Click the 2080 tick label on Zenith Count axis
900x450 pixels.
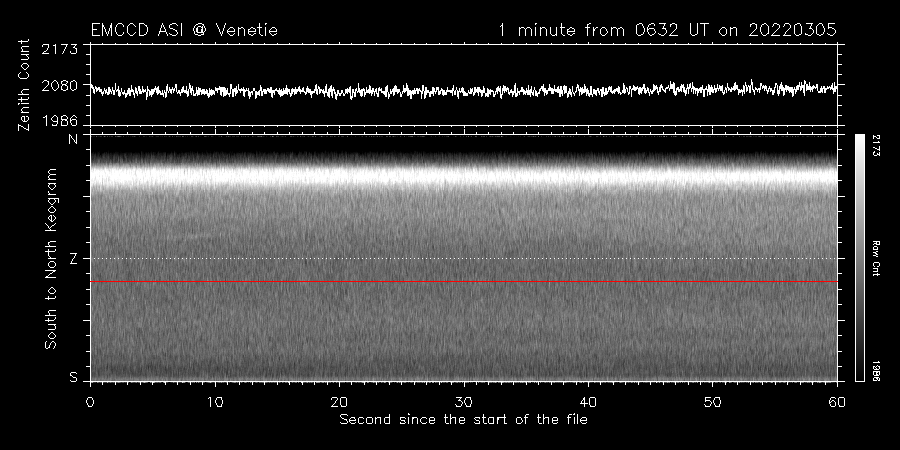coord(59,86)
